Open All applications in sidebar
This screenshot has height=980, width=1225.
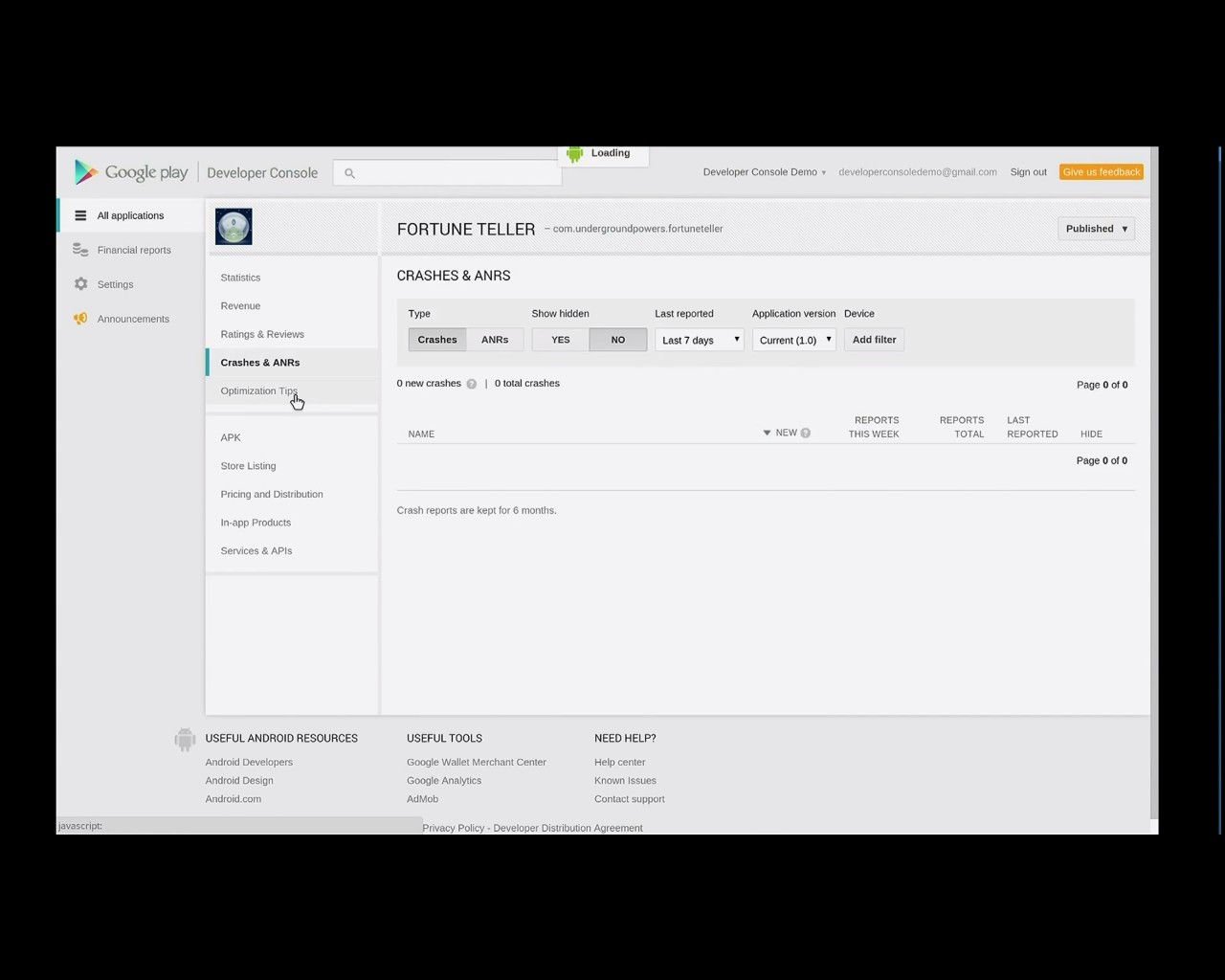(130, 215)
